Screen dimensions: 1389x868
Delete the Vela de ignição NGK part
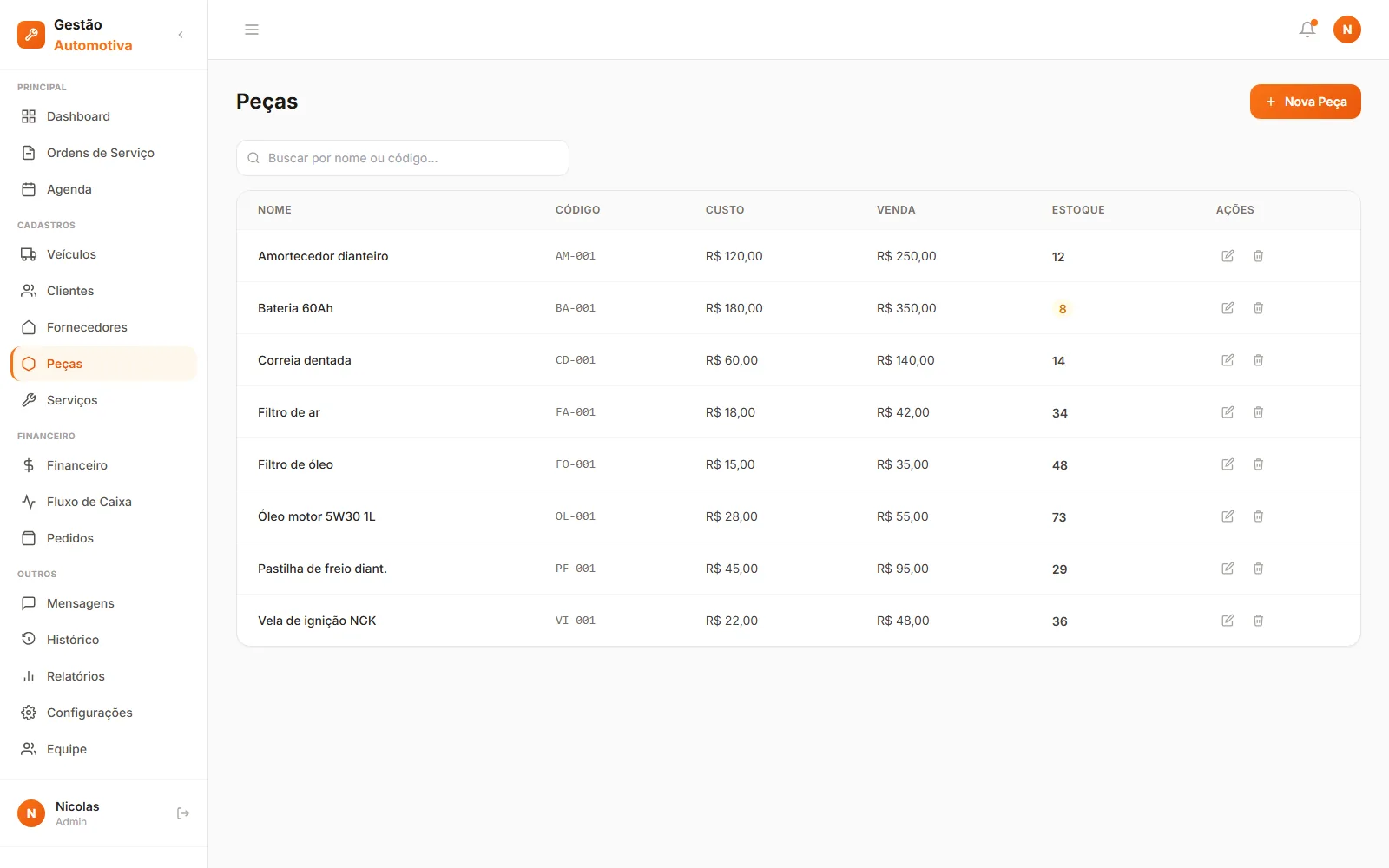point(1258,621)
